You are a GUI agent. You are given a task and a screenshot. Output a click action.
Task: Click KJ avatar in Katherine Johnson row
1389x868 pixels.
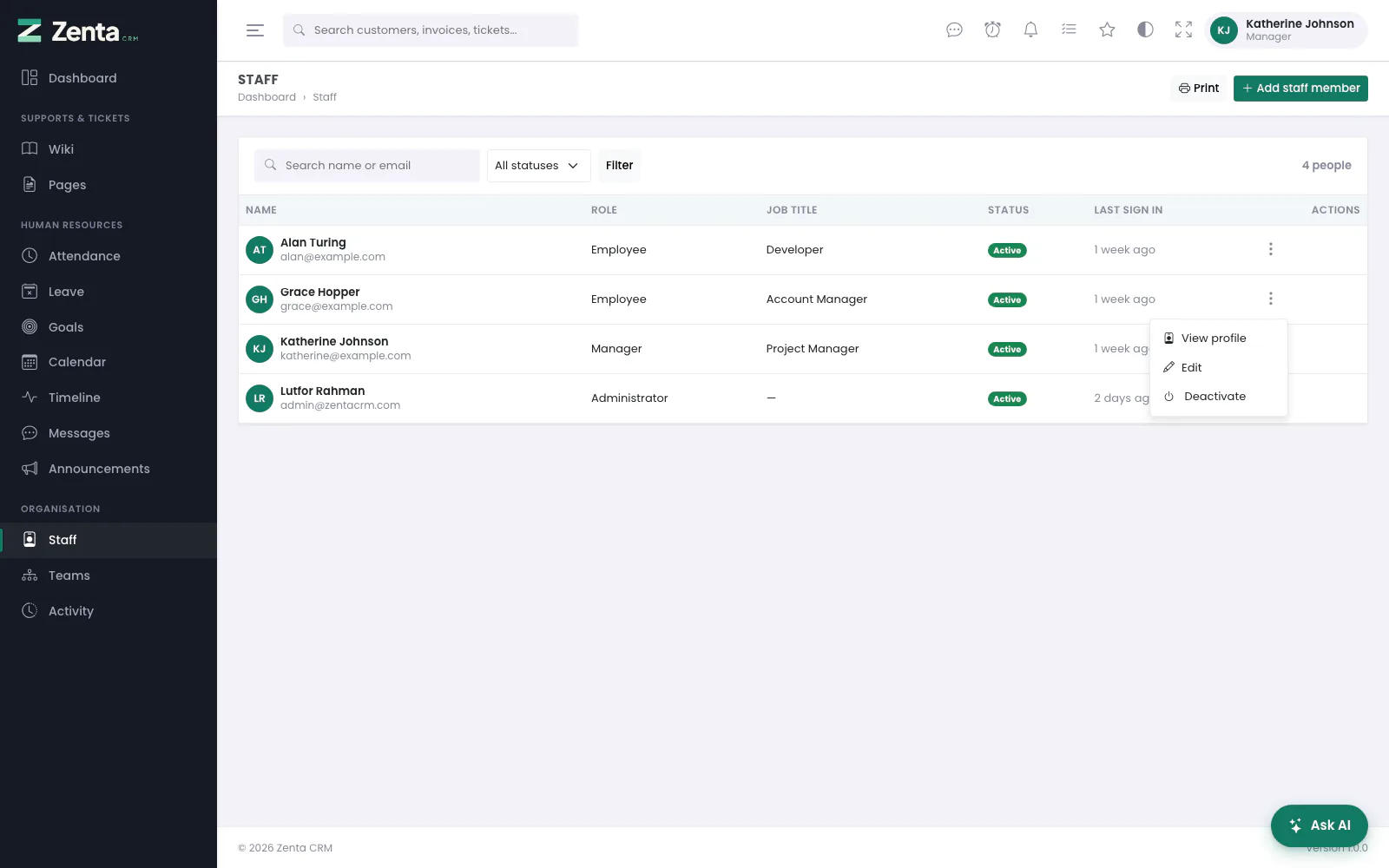(260, 349)
